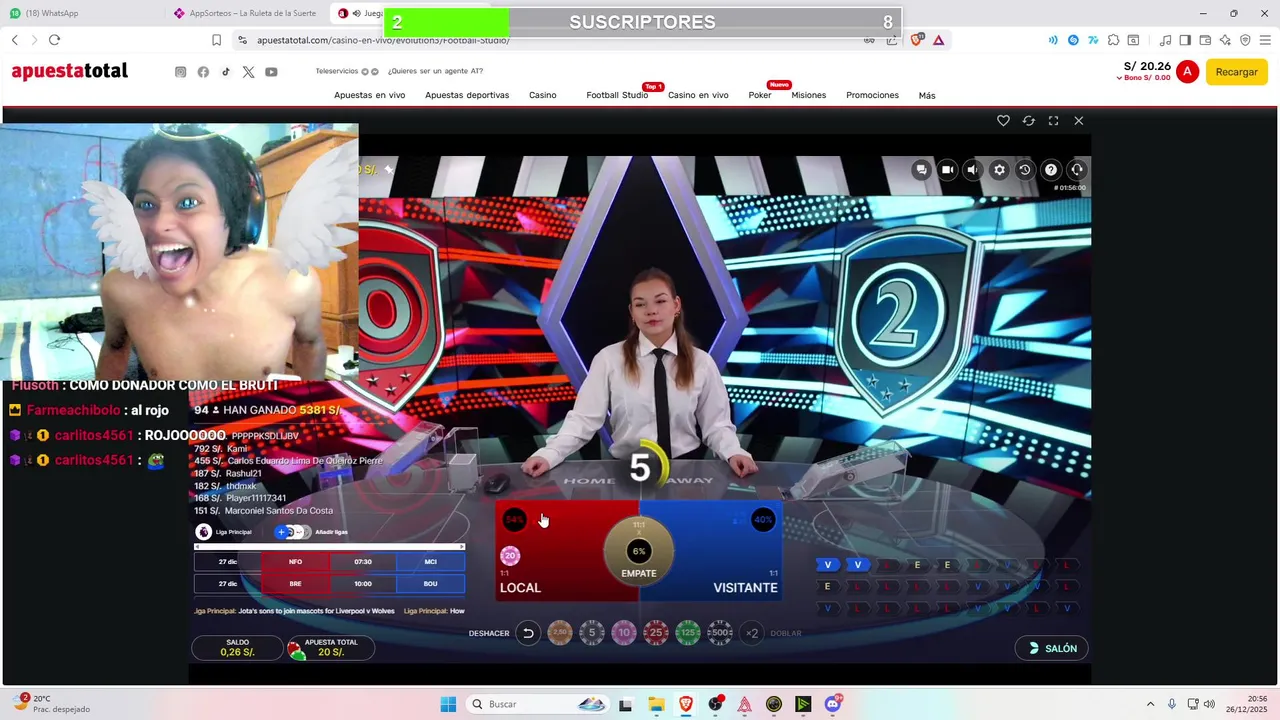The width and height of the screenshot is (1280, 720).
Task: Click the browser address bar URL
Action: [383, 40]
